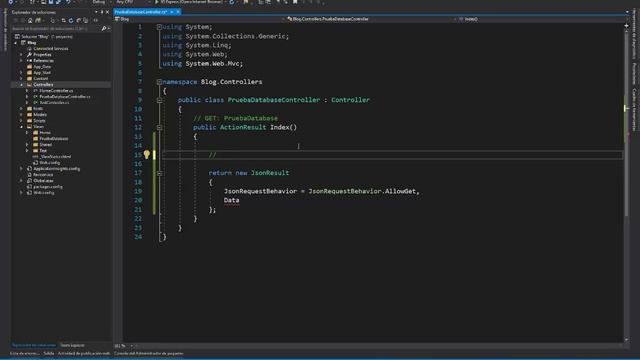Select ApplicationInsights.config file
The width and height of the screenshot is (640, 360).
coord(56,169)
